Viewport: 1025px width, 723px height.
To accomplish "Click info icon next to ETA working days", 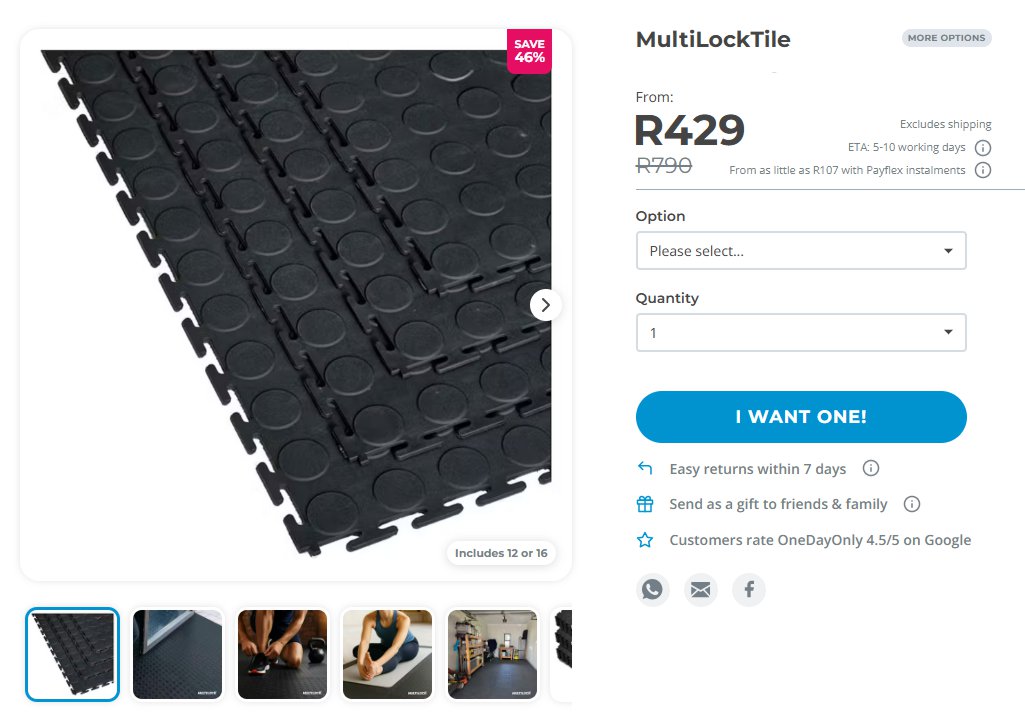I will click(x=983, y=148).
